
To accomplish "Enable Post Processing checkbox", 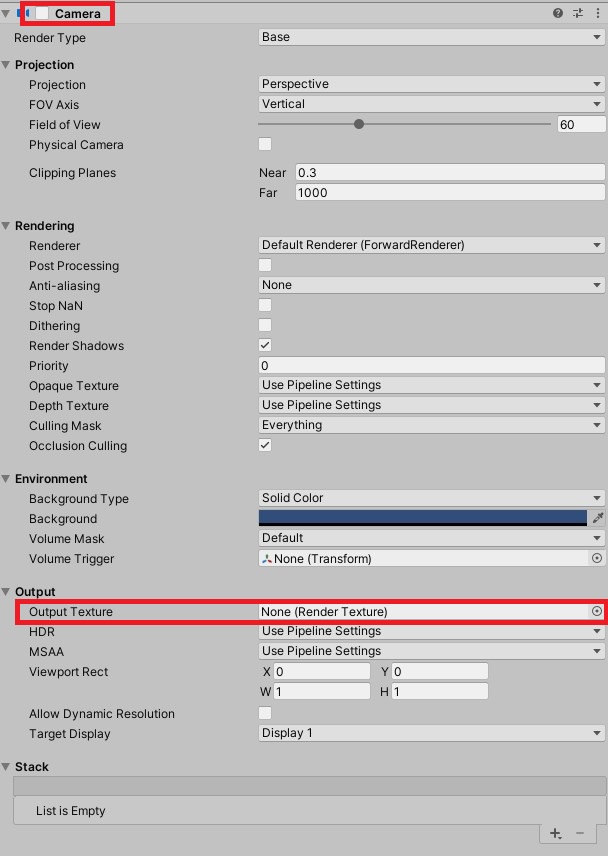I will click(265, 265).
